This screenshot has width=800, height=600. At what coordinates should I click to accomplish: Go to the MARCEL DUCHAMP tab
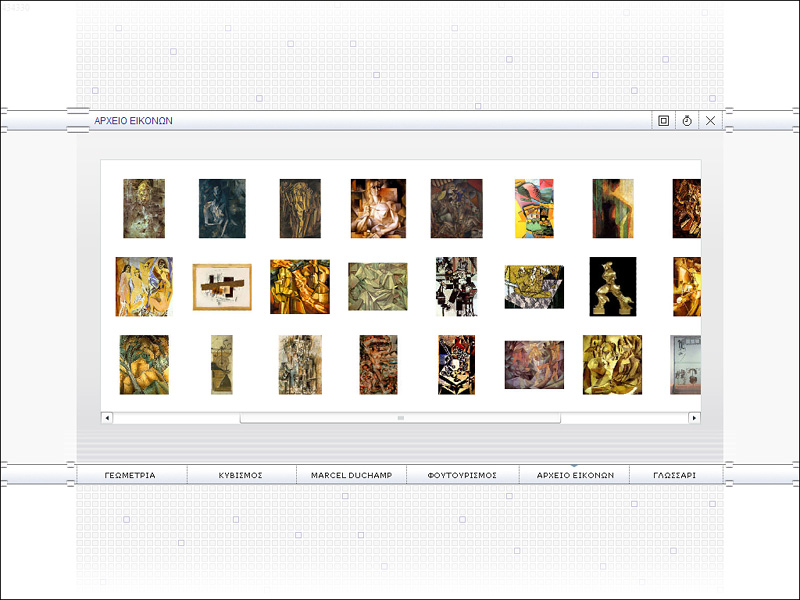pyautogui.click(x=352, y=475)
